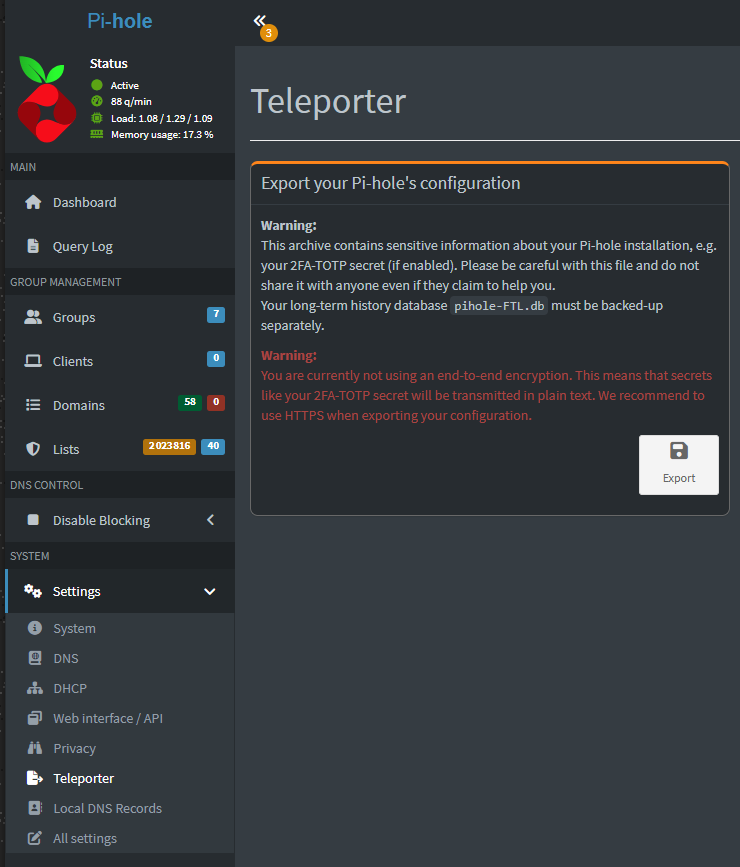Collapse the Settings submenu chevron
The height and width of the screenshot is (867, 740).
(x=210, y=591)
